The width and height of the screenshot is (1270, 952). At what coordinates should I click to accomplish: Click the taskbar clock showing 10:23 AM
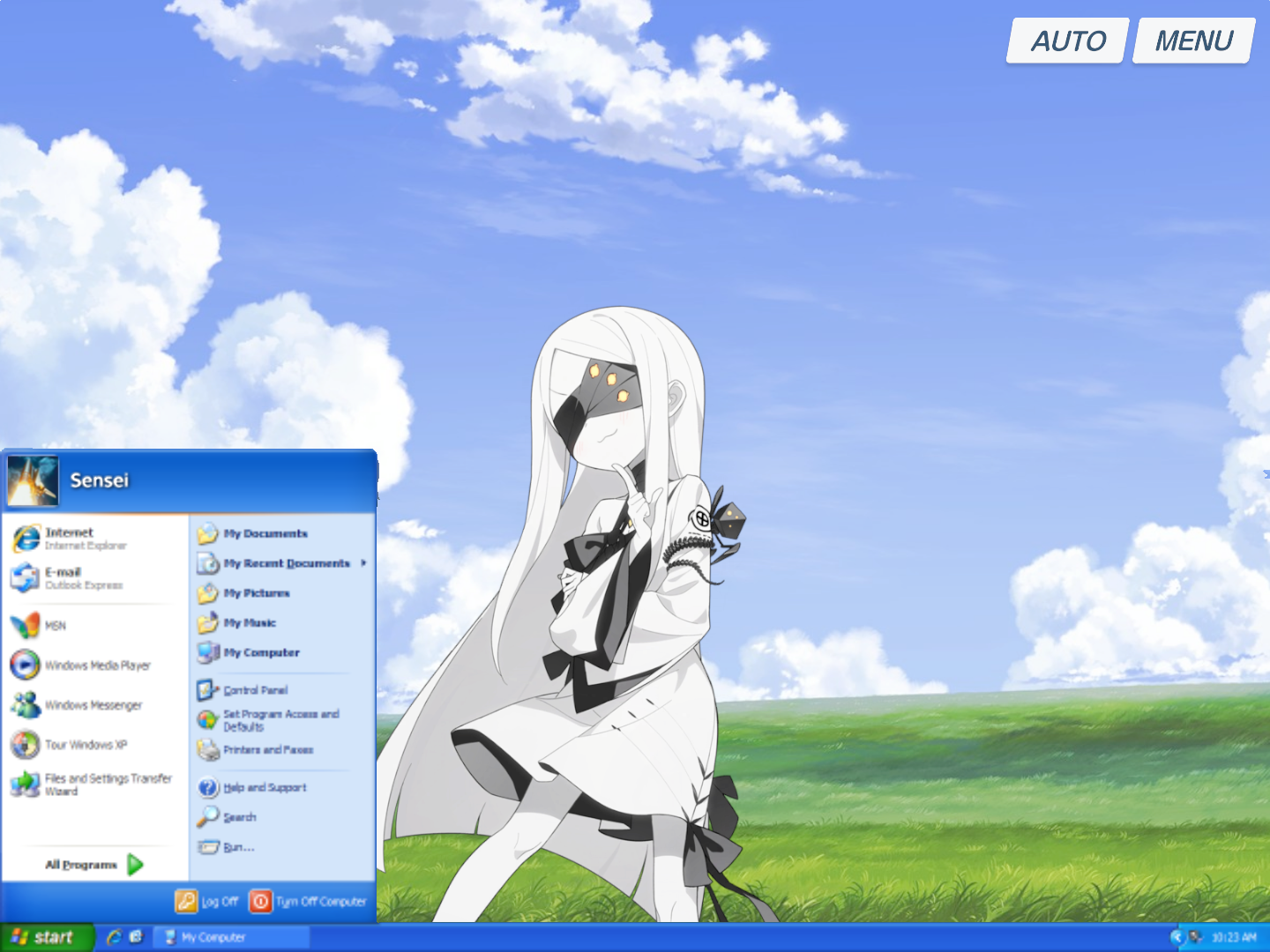coord(1234,938)
